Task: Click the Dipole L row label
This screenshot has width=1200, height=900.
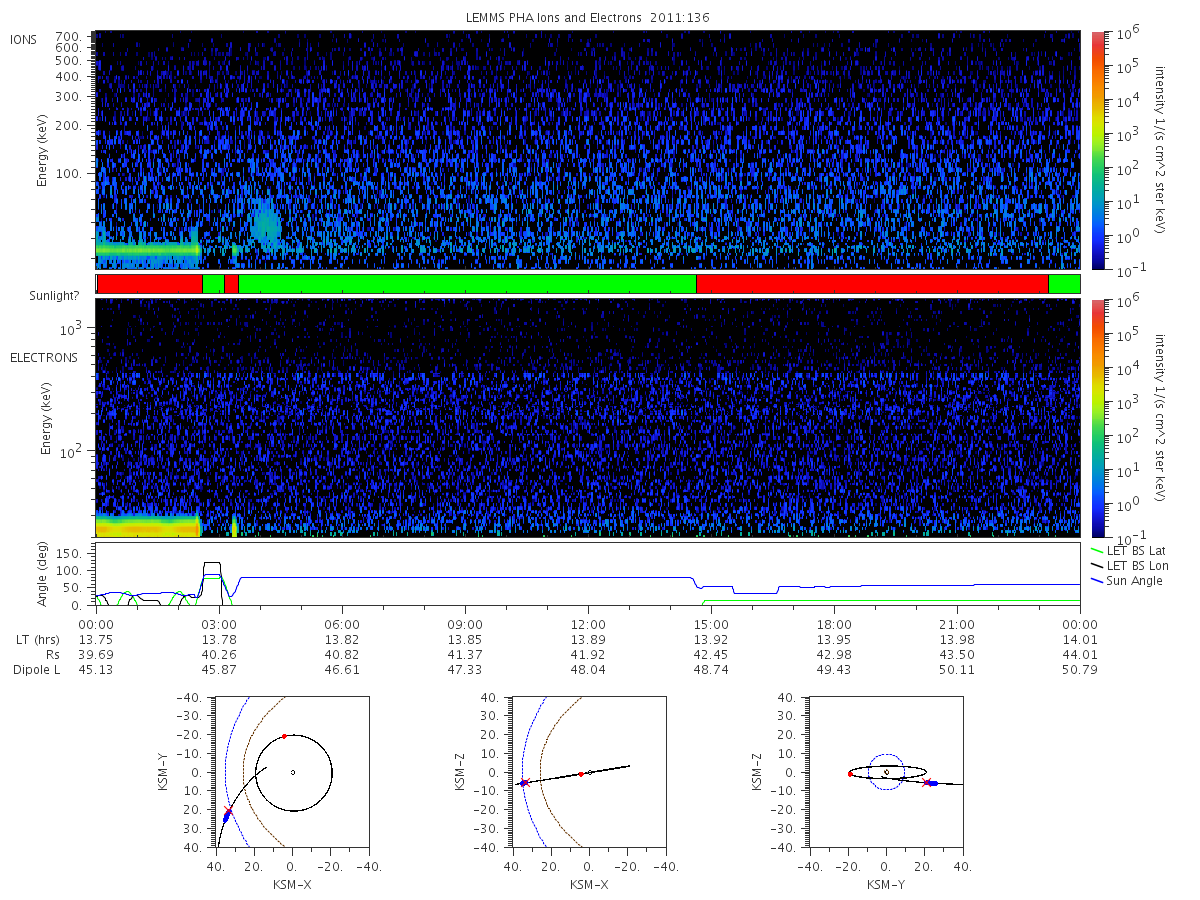Action: [x=37, y=670]
